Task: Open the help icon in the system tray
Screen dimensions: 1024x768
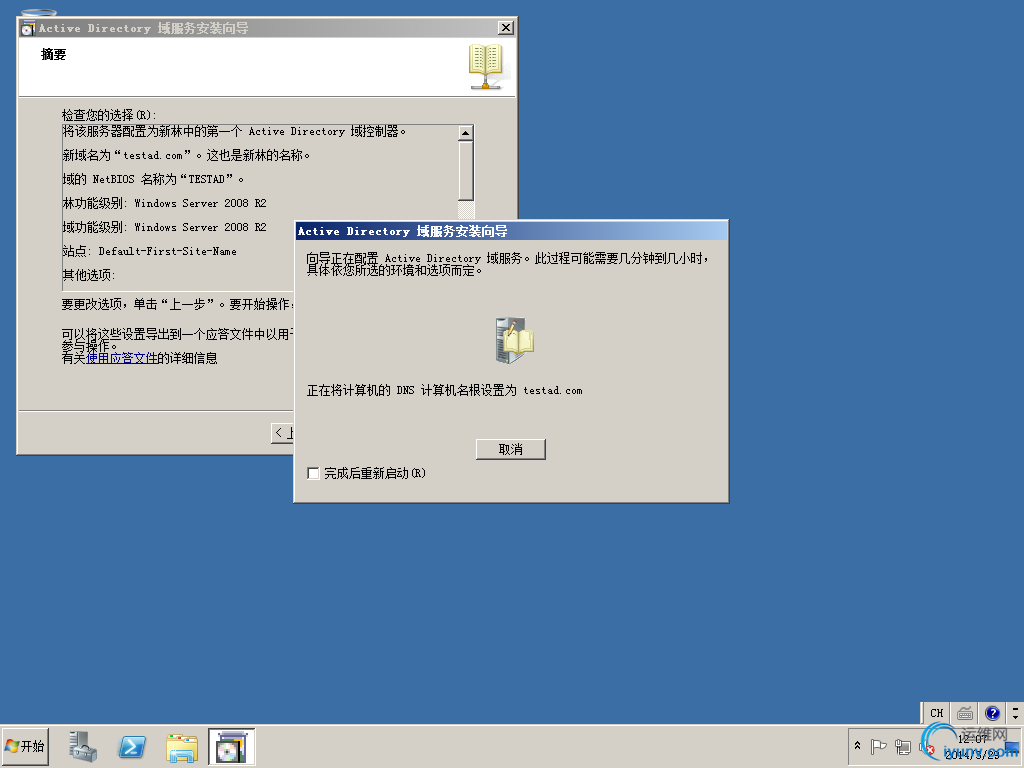Action: pos(991,712)
